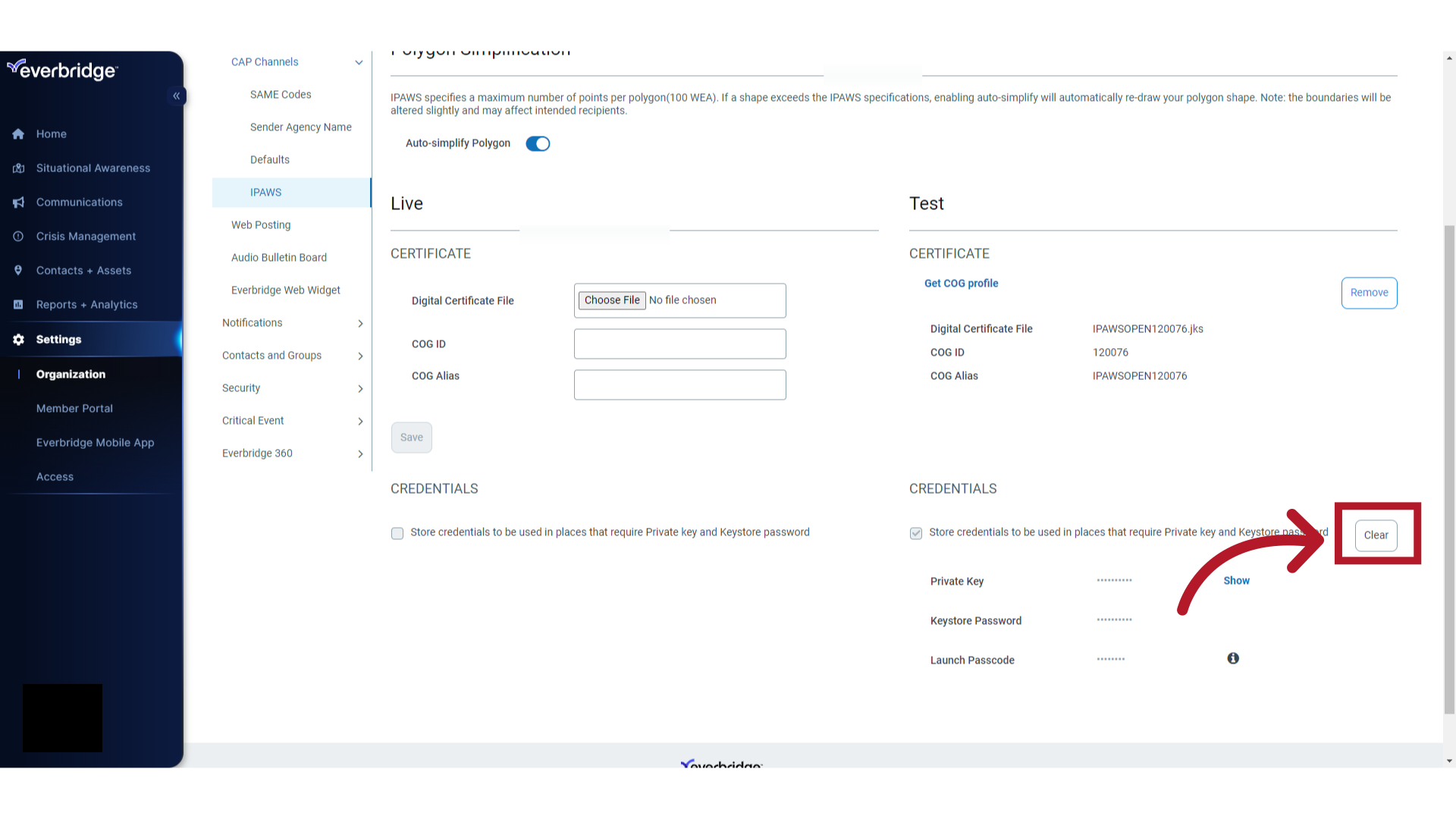The image size is (1456, 819).
Task: Collapse the CAP Channels section chevron
Action: point(359,62)
